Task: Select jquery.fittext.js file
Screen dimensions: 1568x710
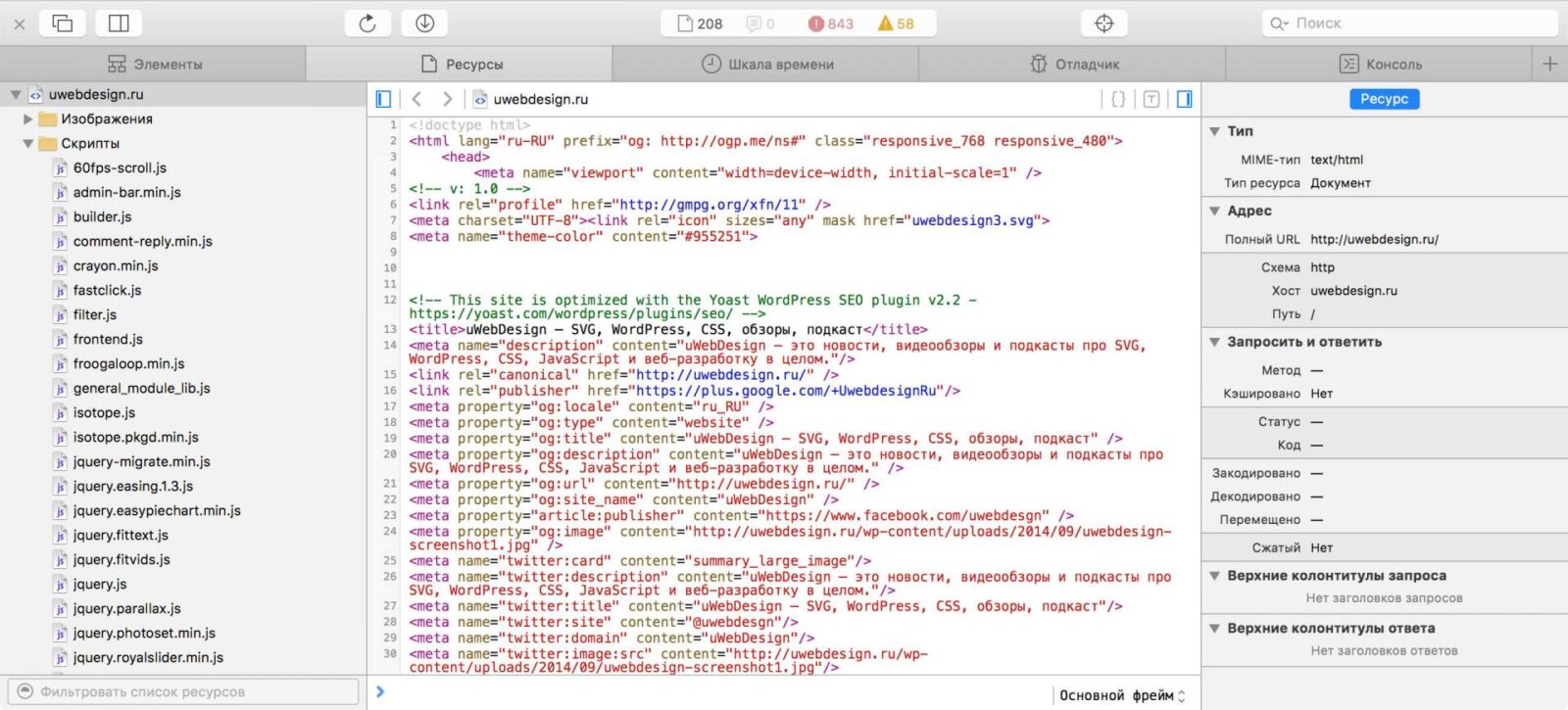Action: [x=121, y=536]
